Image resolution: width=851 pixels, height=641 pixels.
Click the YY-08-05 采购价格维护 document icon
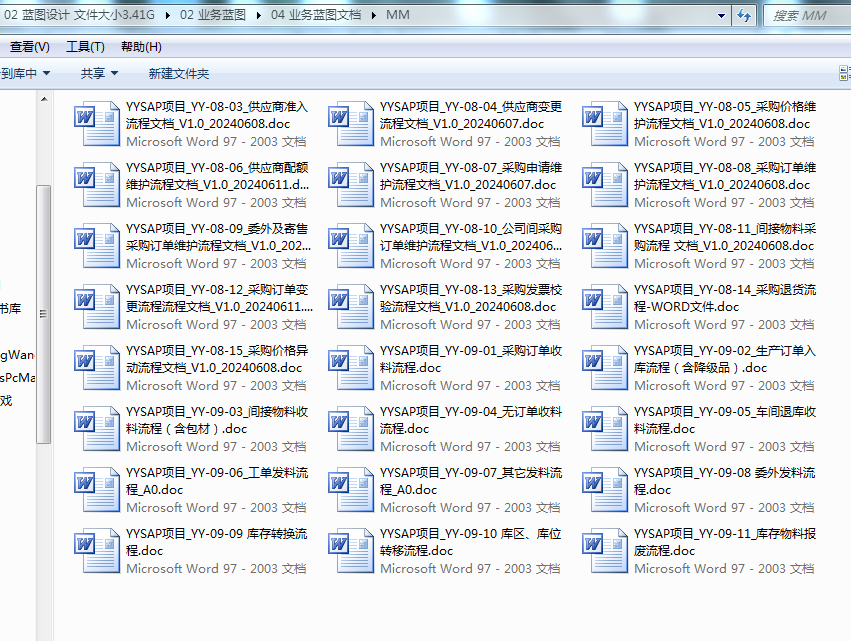click(605, 123)
